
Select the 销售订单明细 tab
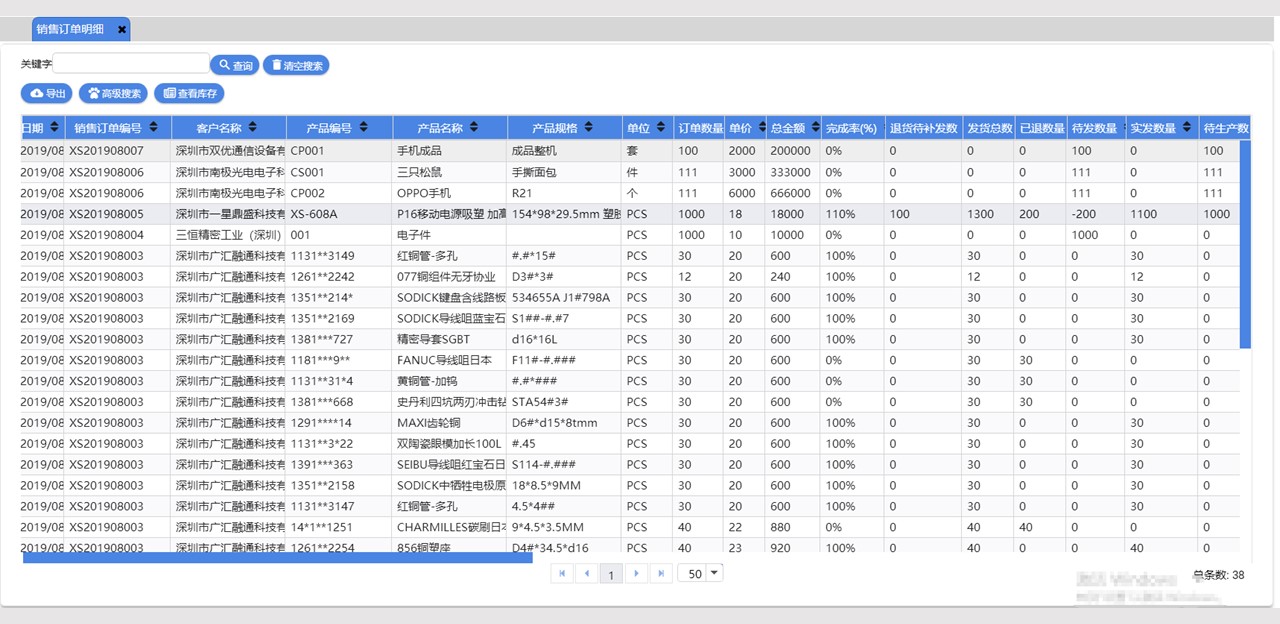click(x=70, y=30)
